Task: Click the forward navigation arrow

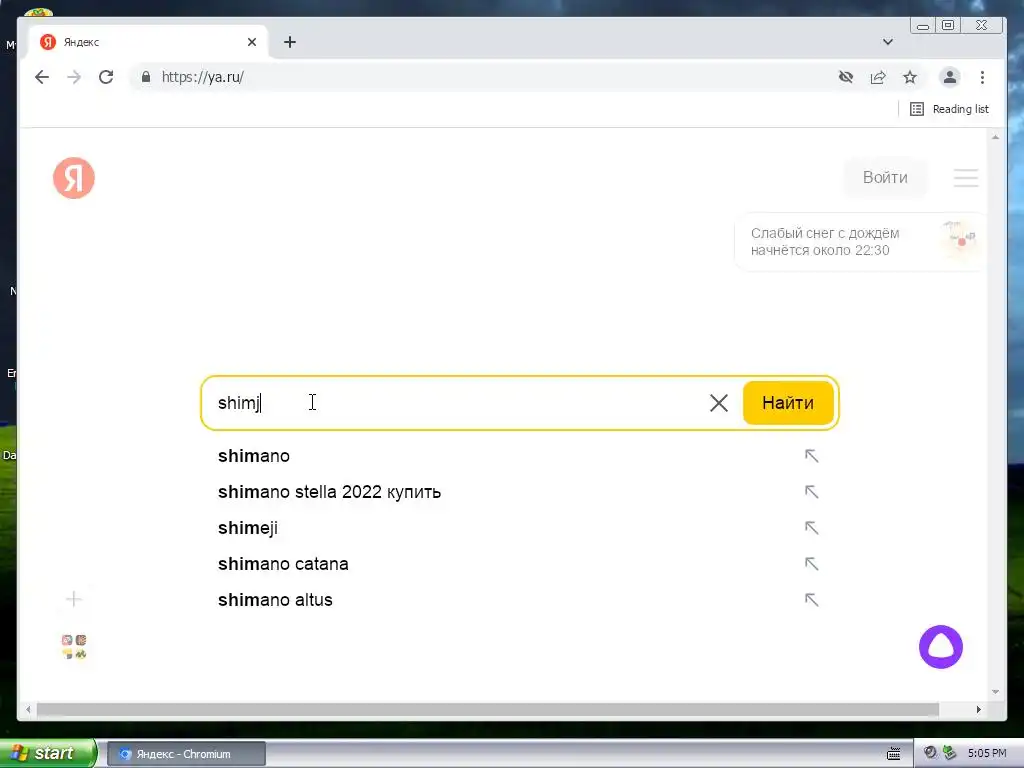Action: coord(74,77)
